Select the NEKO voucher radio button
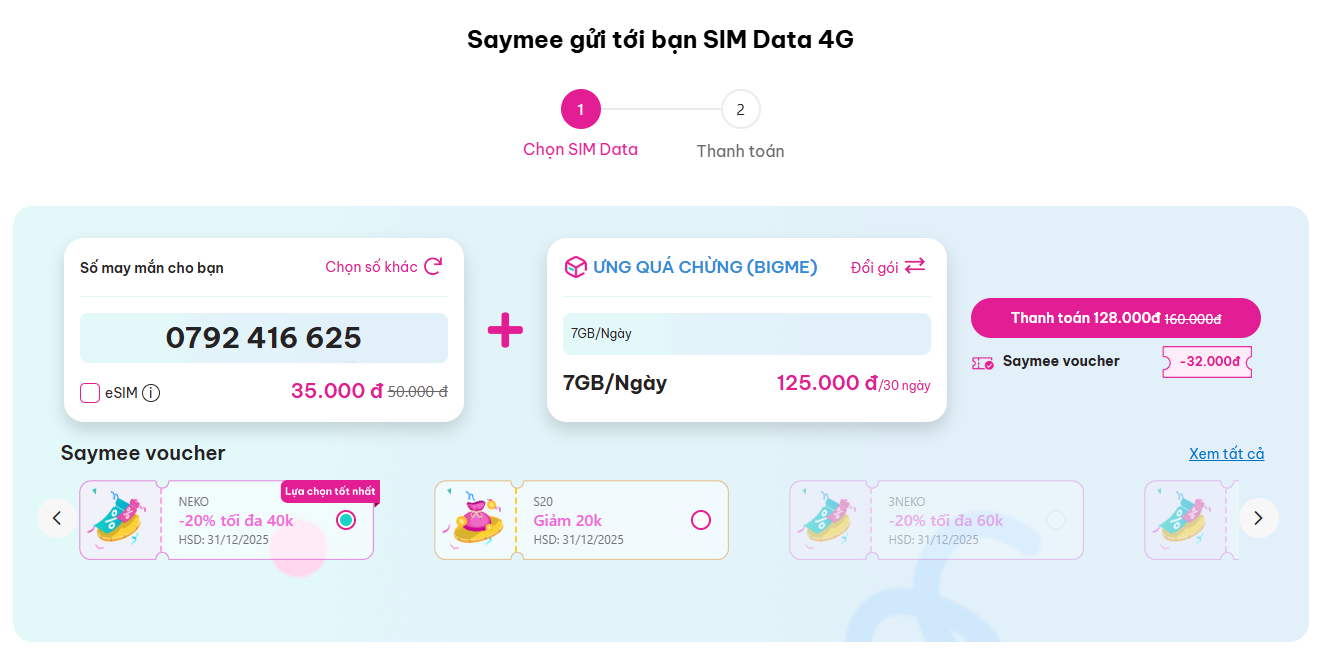The width and height of the screenshot is (1319, 660). pyautogui.click(x=346, y=520)
